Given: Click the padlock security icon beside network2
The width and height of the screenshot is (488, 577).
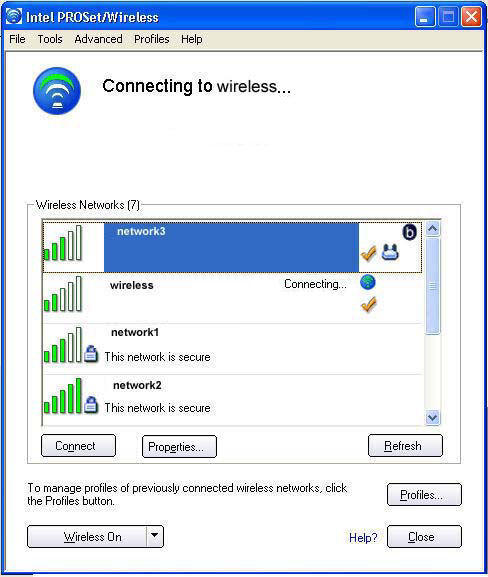Looking at the screenshot, I should click(91, 404).
